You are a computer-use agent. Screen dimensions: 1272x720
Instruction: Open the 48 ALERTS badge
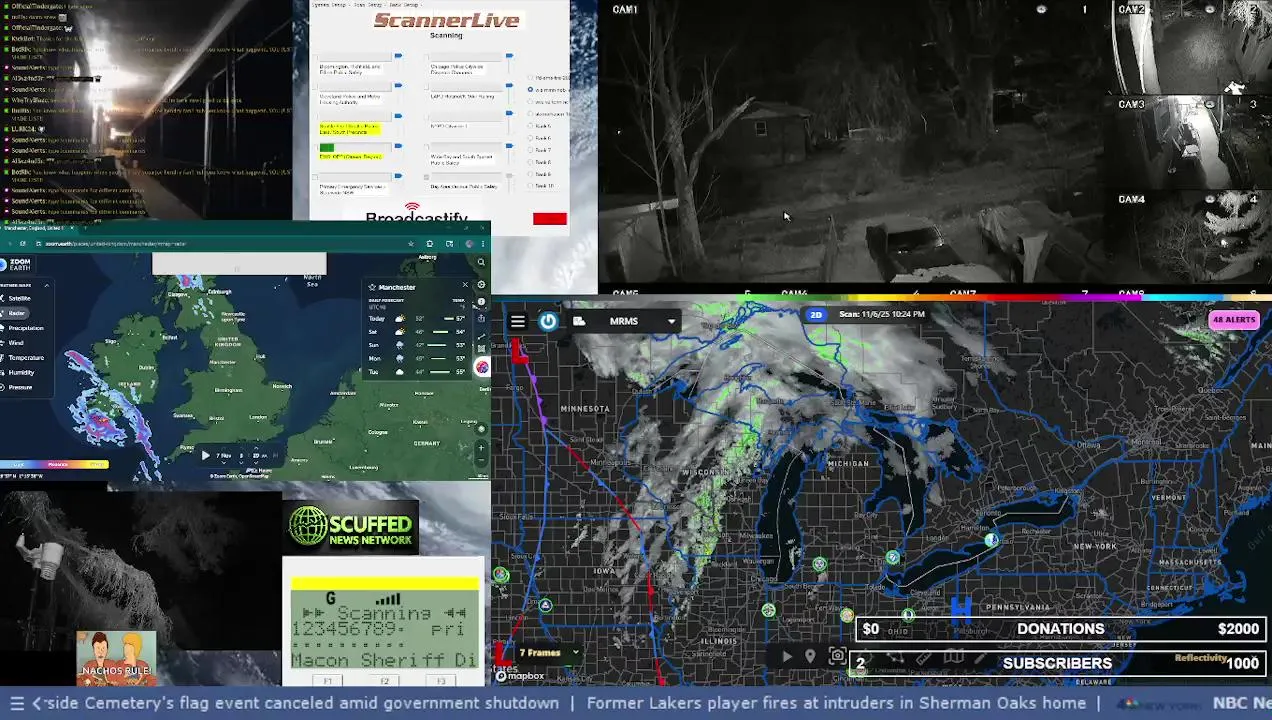pyautogui.click(x=1233, y=320)
